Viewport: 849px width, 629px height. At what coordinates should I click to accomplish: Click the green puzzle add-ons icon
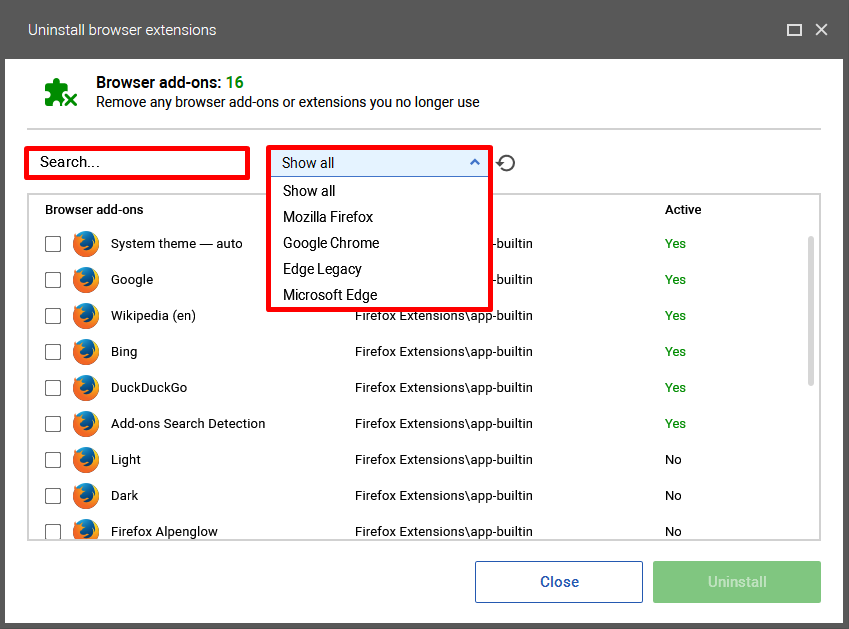tap(60, 93)
